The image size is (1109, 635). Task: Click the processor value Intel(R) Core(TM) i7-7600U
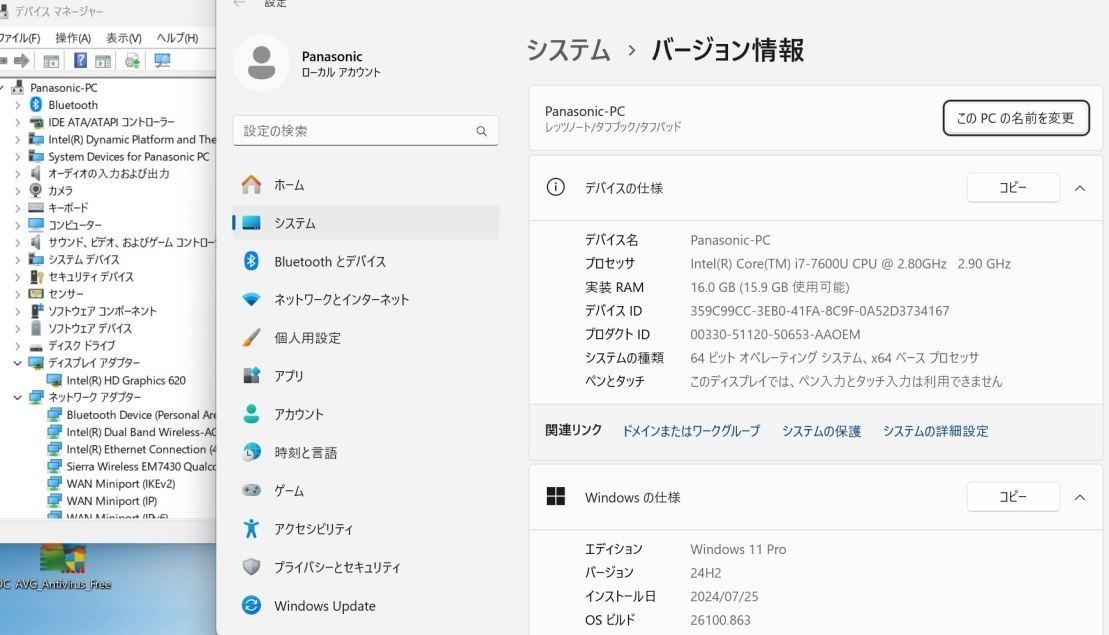[850, 264]
